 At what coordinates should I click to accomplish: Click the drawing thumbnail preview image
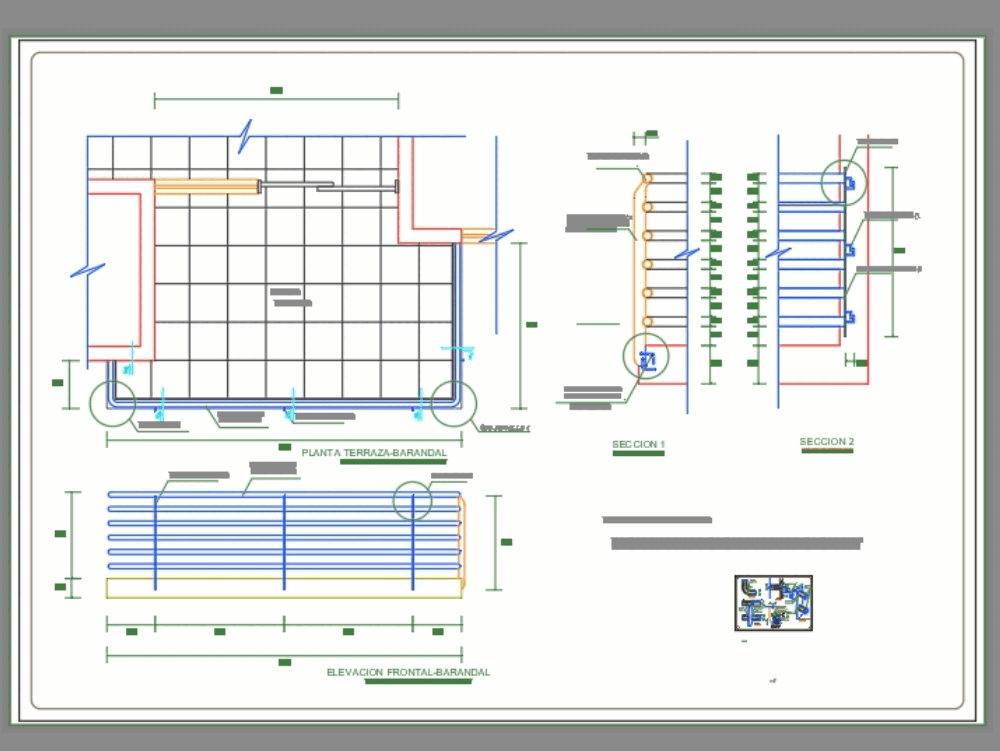(773, 603)
